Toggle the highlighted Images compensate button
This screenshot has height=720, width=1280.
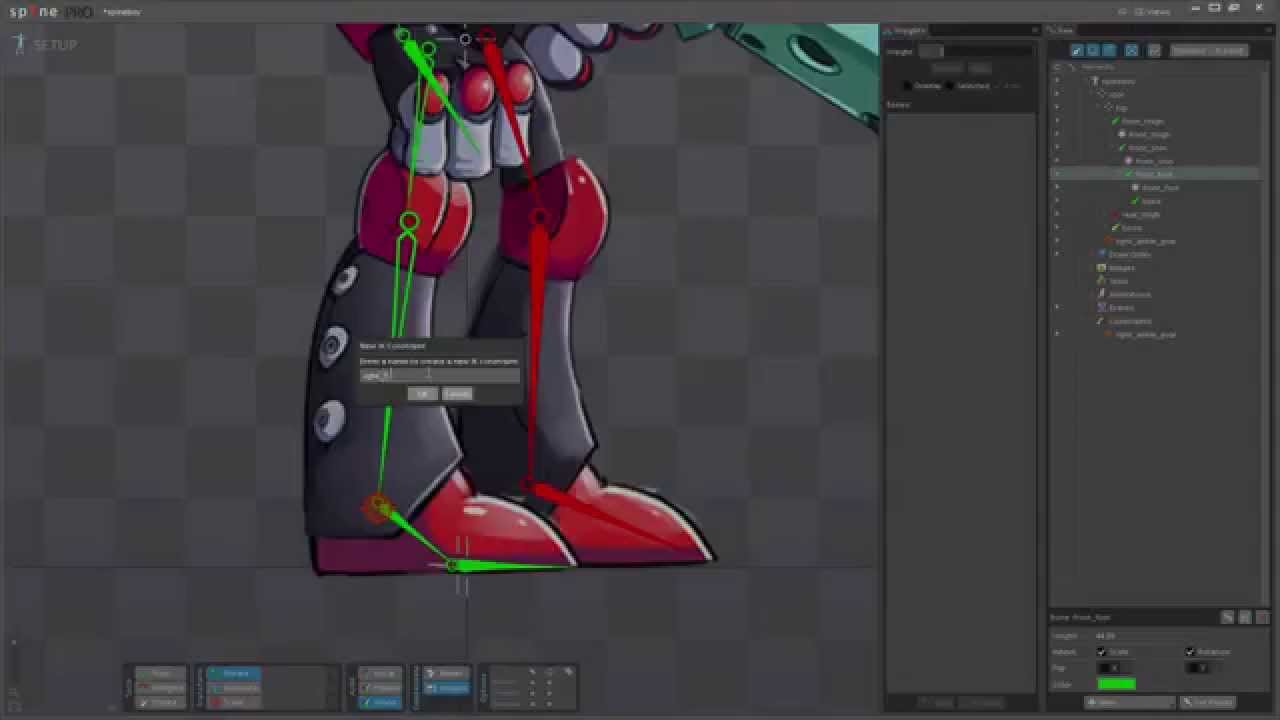click(x=446, y=688)
